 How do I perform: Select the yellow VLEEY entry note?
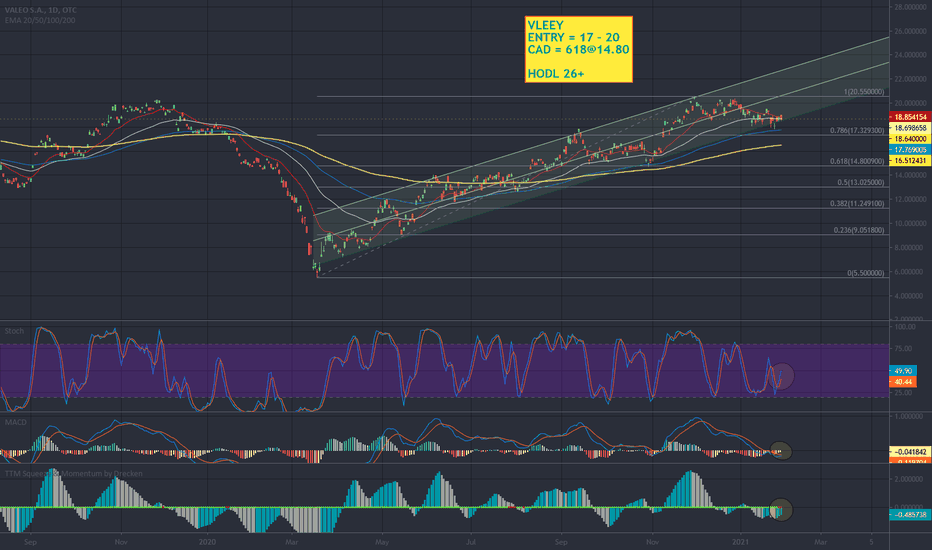click(x=578, y=49)
